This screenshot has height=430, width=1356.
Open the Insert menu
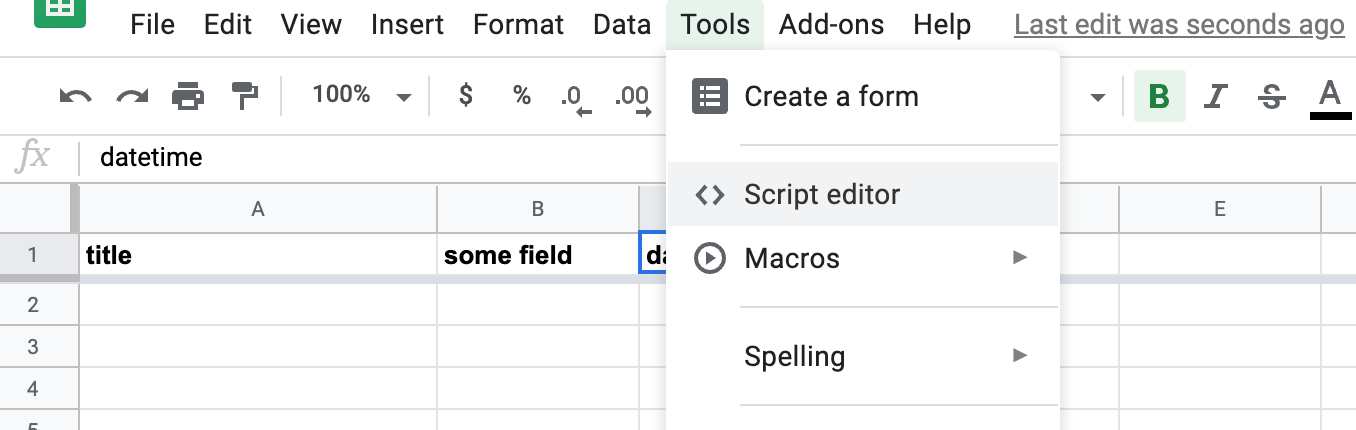[407, 24]
